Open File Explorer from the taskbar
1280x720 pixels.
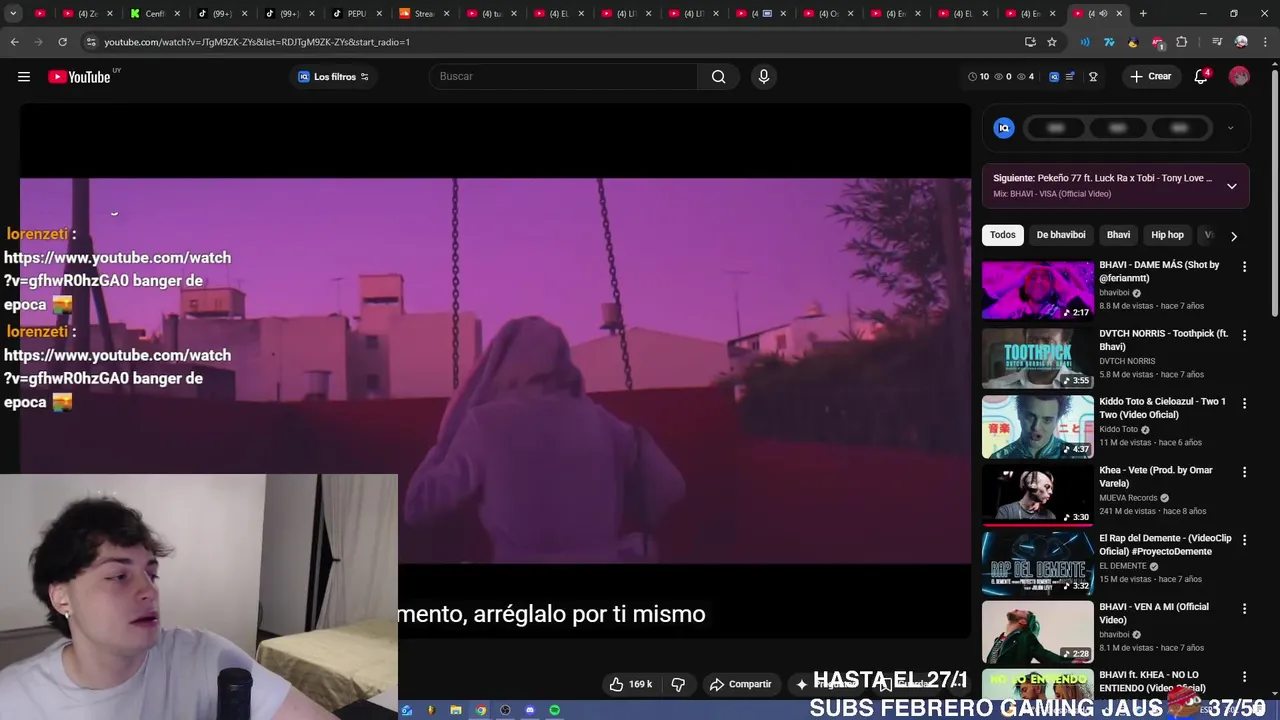pyautogui.click(x=456, y=710)
